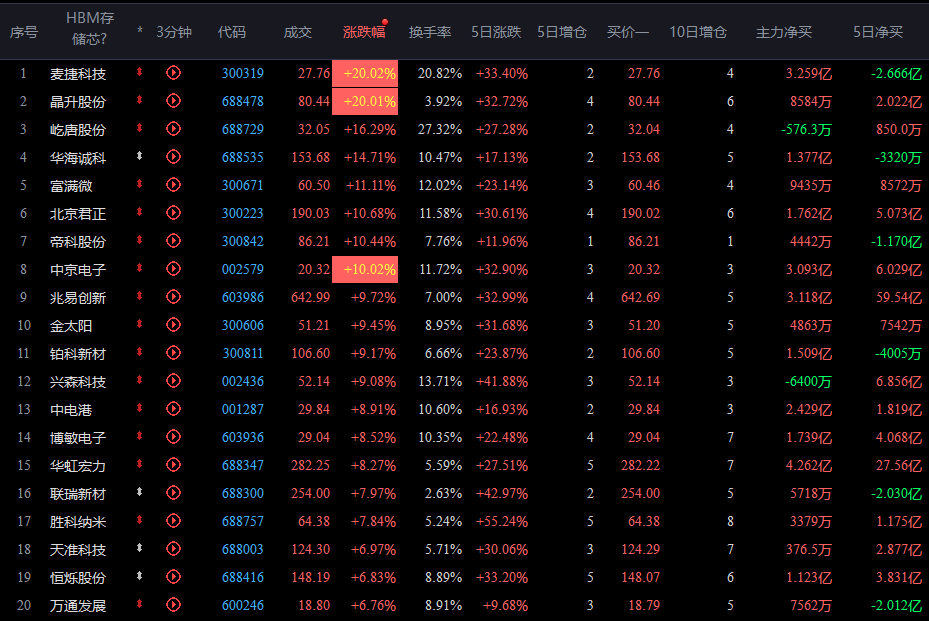Click main net buy value 4.262亿
The height and width of the screenshot is (621, 929).
coord(808,465)
